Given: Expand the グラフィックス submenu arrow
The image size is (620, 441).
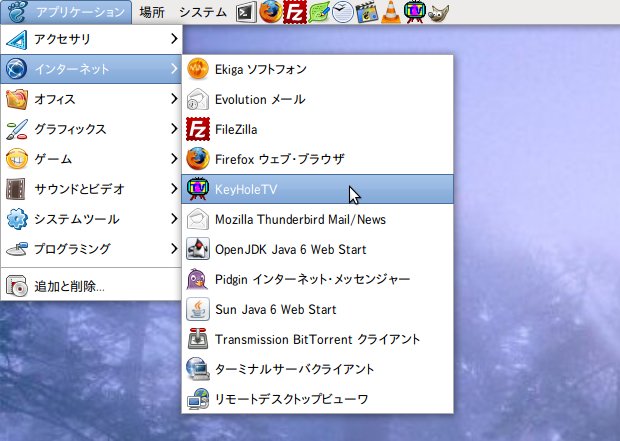Looking at the screenshot, I should (x=174, y=129).
